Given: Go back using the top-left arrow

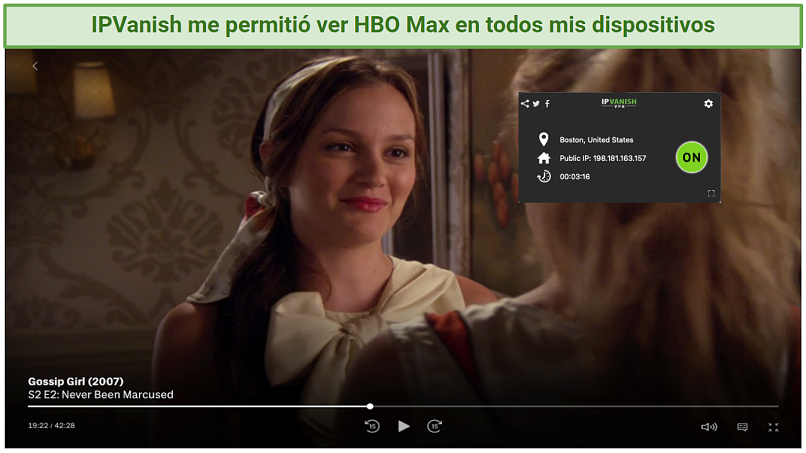Looking at the screenshot, I should tap(35, 66).
